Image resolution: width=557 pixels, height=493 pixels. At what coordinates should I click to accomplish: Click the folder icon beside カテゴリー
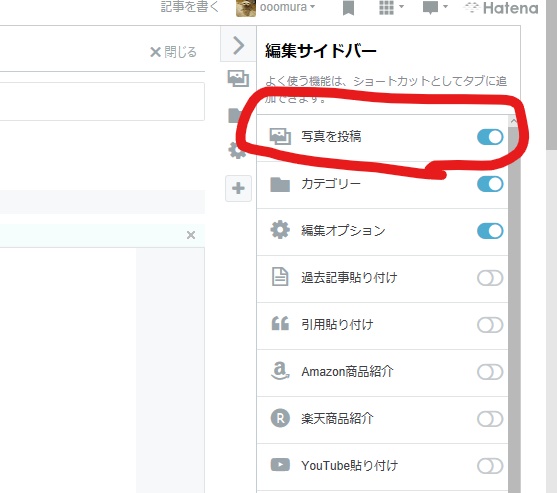click(280, 184)
